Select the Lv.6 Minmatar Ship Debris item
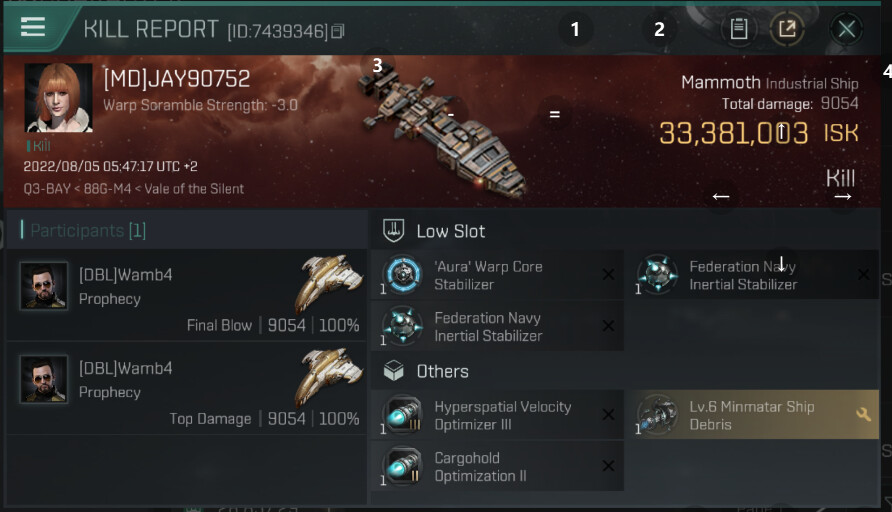The height and width of the screenshot is (512, 892). [x=754, y=415]
